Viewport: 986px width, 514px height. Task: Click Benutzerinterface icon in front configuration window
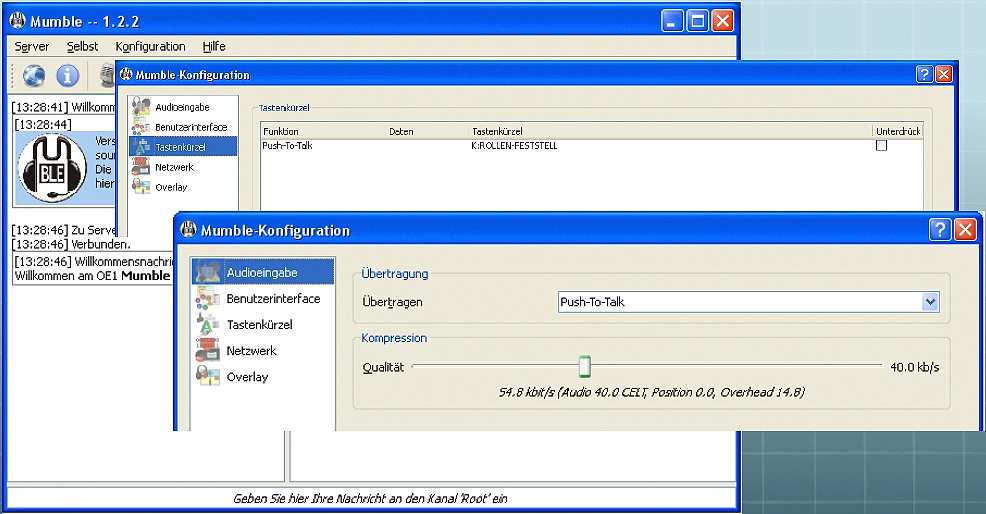point(208,298)
